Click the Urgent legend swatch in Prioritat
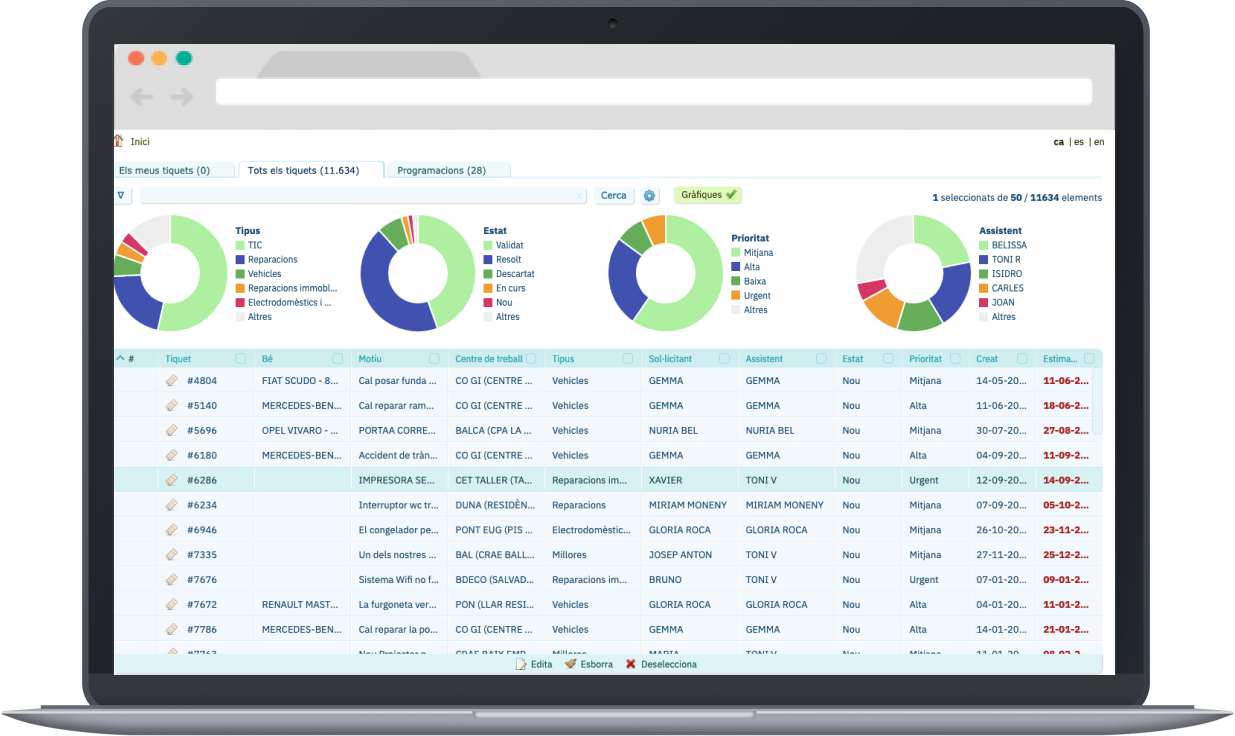The image size is (1235, 736). coord(736,296)
